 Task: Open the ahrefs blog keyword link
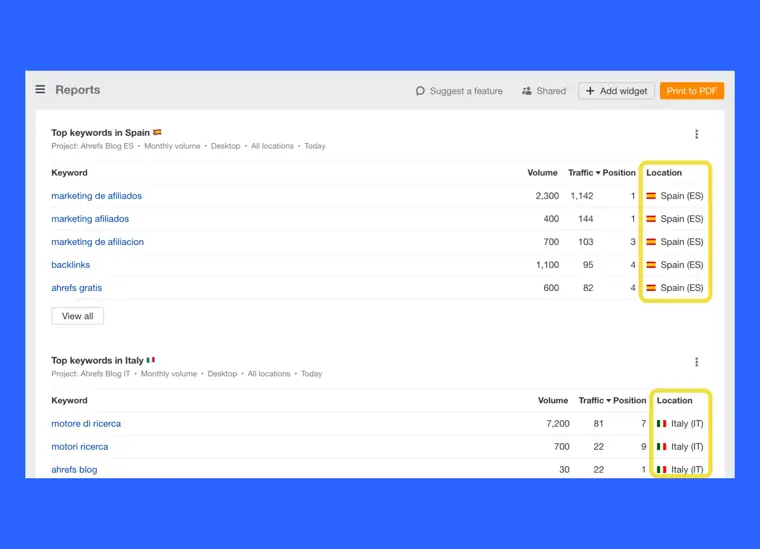tap(74, 470)
